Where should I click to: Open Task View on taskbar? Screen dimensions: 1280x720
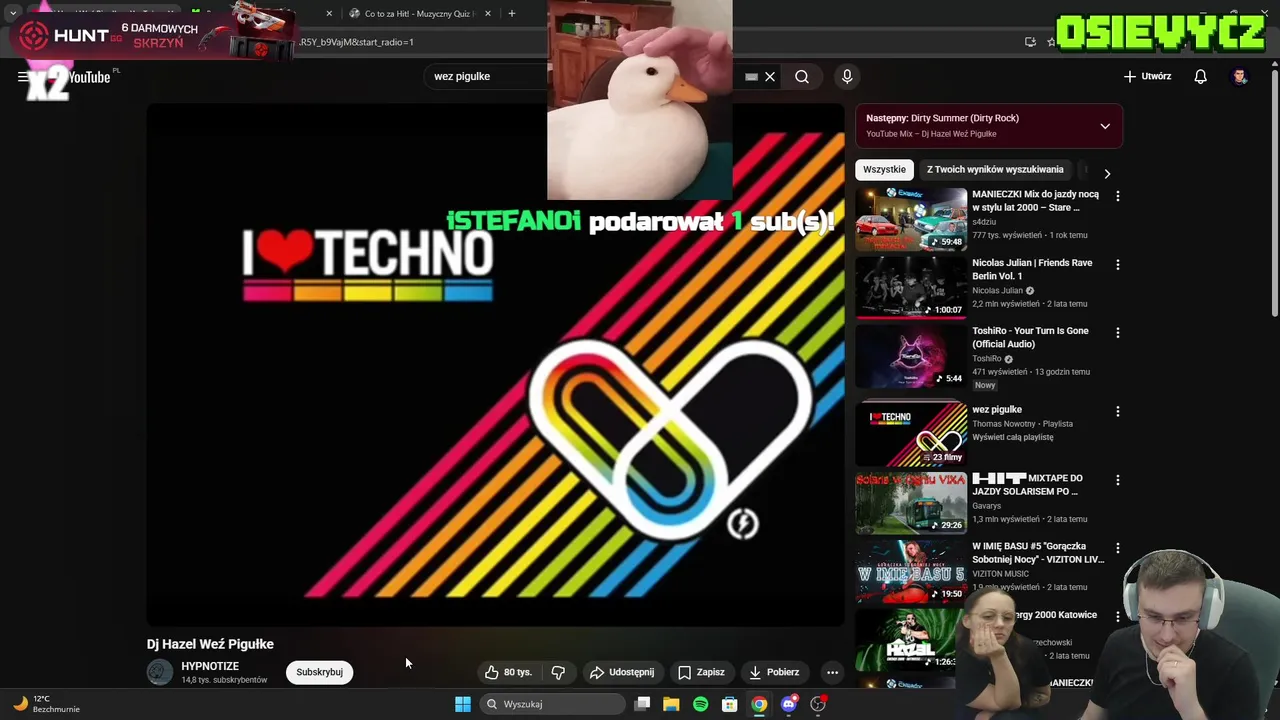click(642, 704)
